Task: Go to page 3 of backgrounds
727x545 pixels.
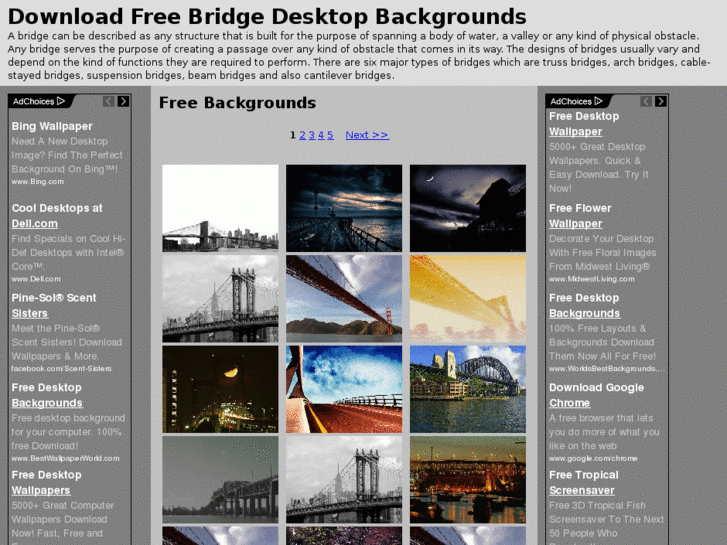Action: coord(312,135)
